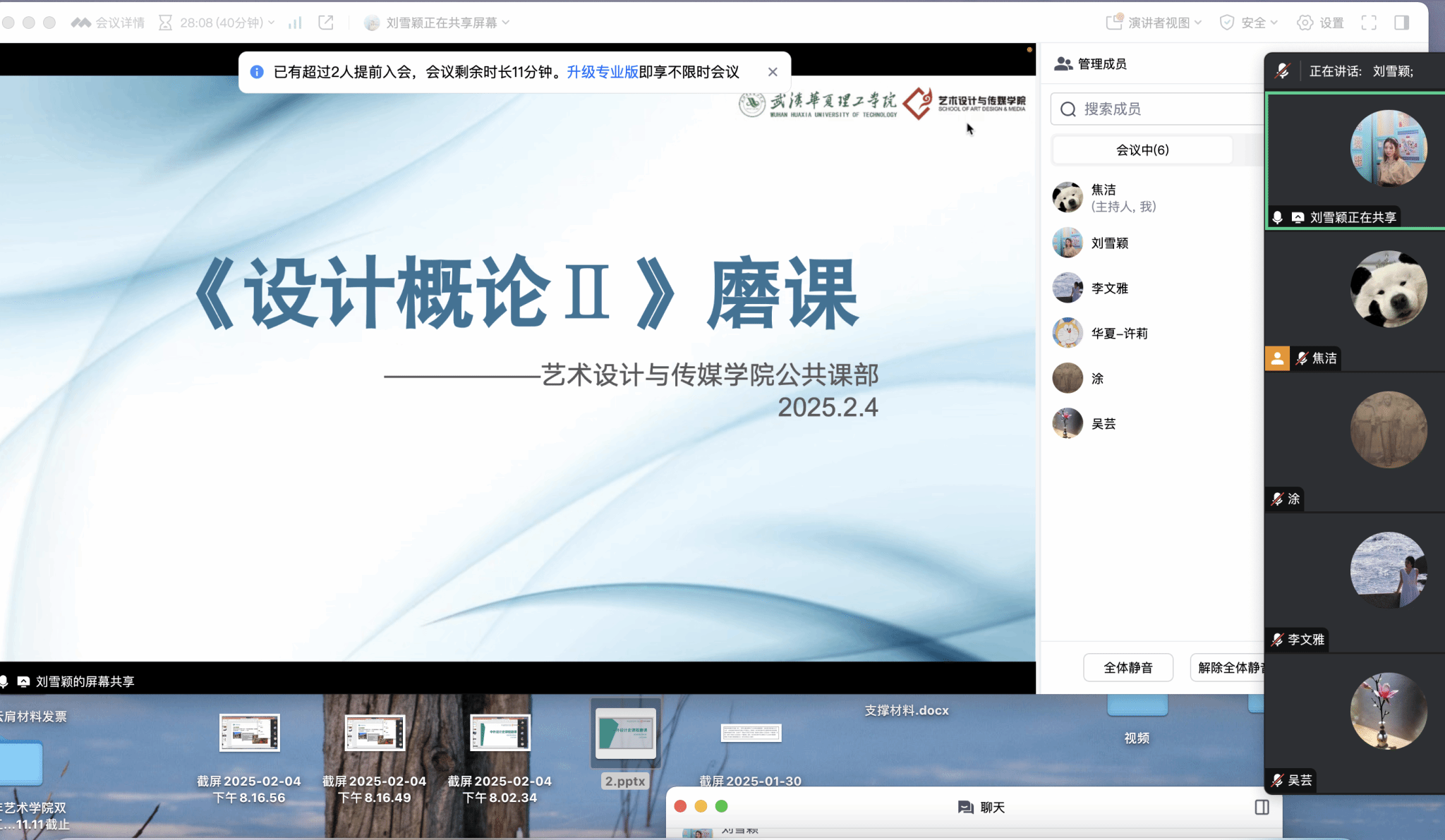Screen dimensions: 1445x840
Task: Close the meeting time limit notification
Action: coord(773,72)
